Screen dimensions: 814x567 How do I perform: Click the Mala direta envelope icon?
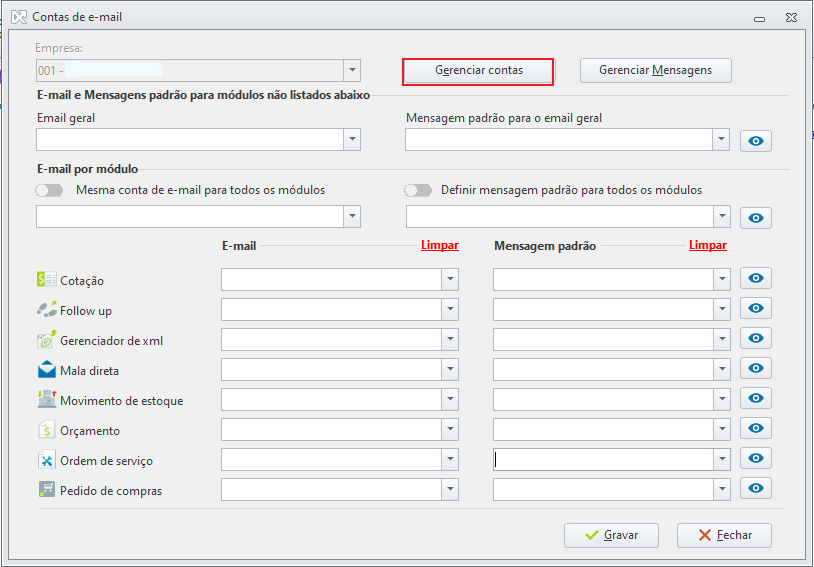46,371
